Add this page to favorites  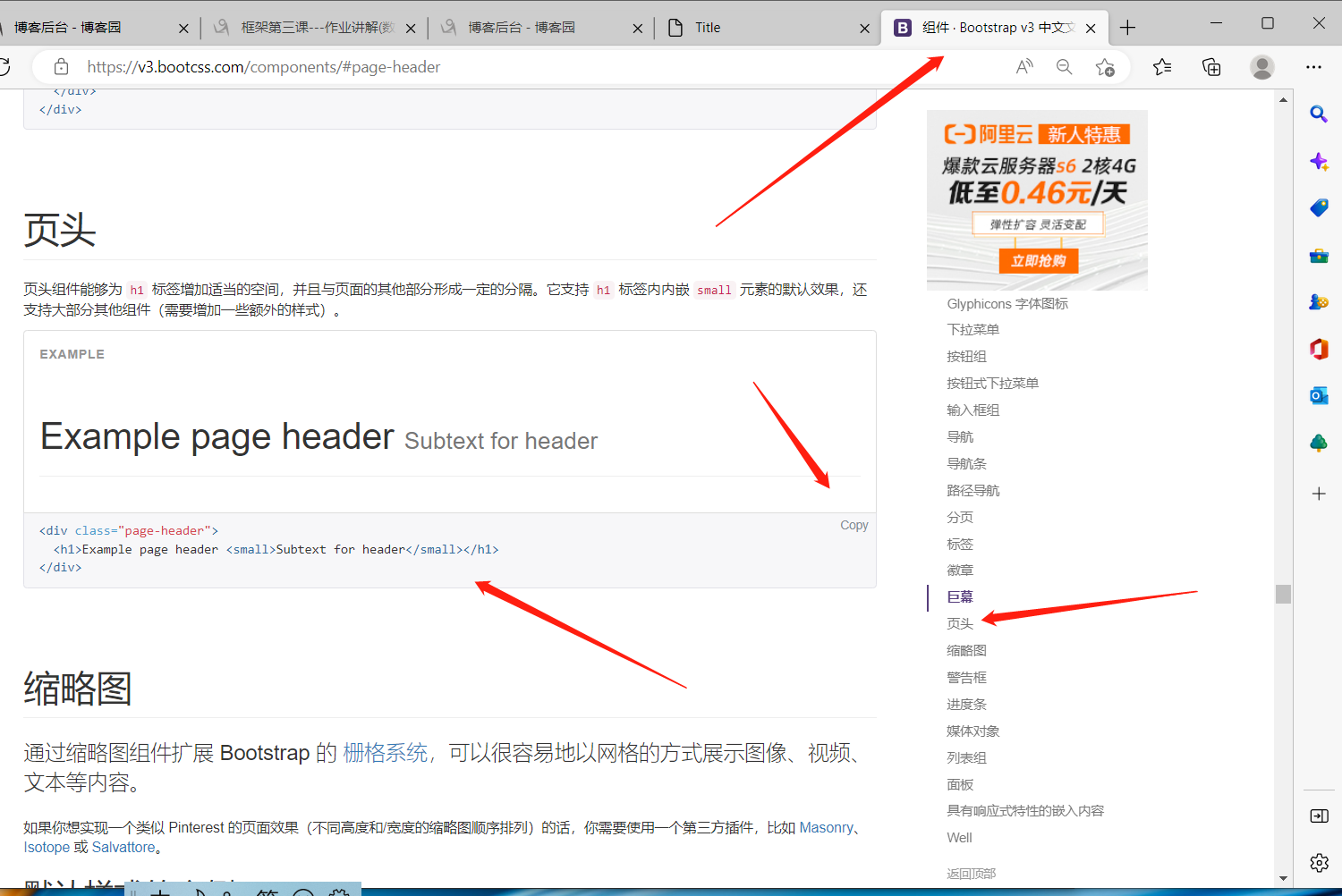(x=1105, y=66)
